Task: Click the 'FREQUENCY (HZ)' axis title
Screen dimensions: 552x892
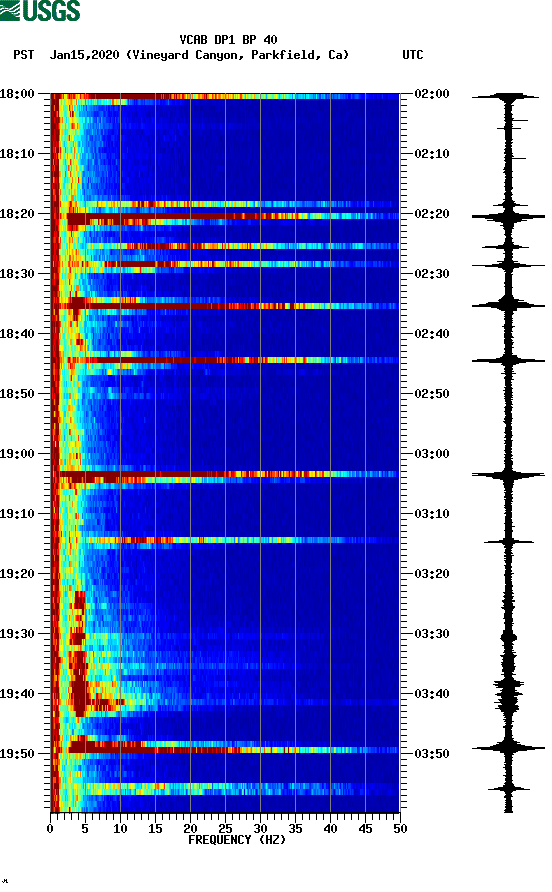Action: tap(237, 840)
